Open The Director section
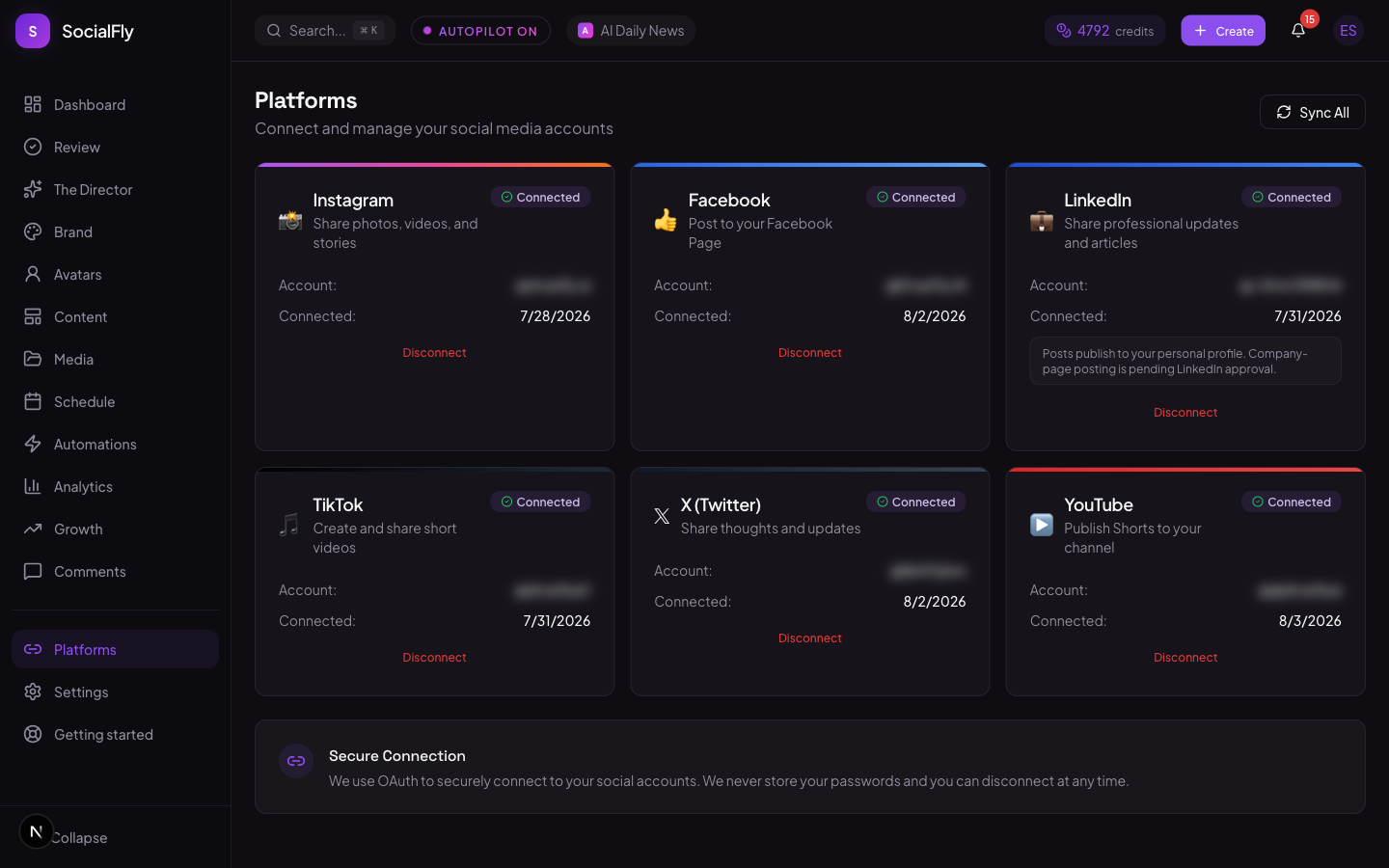Viewport: 1389px width, 868px height. click(115, 189)
